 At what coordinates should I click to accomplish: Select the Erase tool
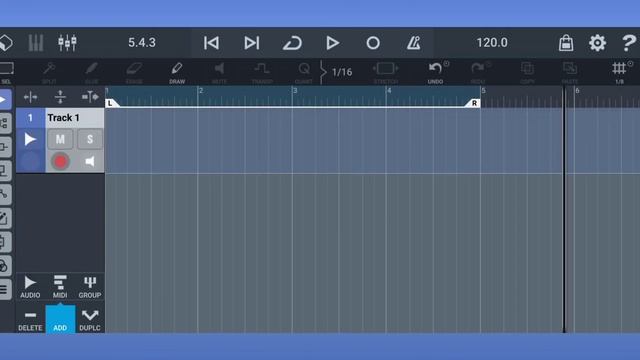click(134, 72)
